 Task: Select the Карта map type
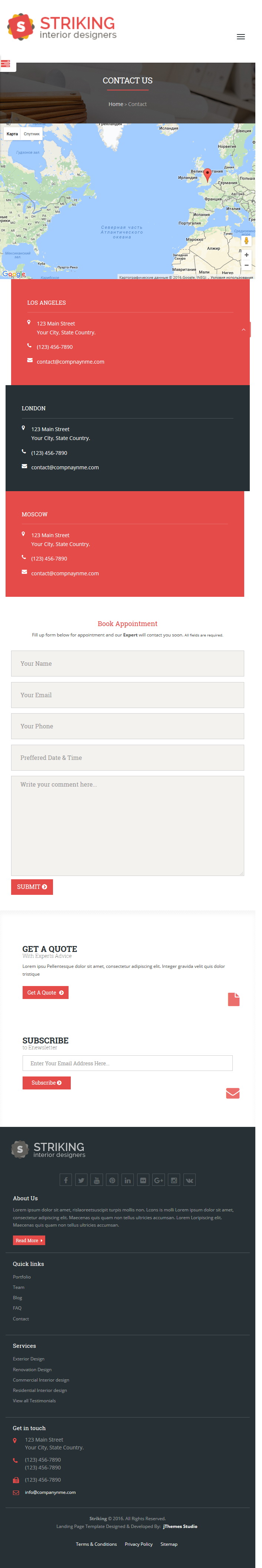pos(12,134)
